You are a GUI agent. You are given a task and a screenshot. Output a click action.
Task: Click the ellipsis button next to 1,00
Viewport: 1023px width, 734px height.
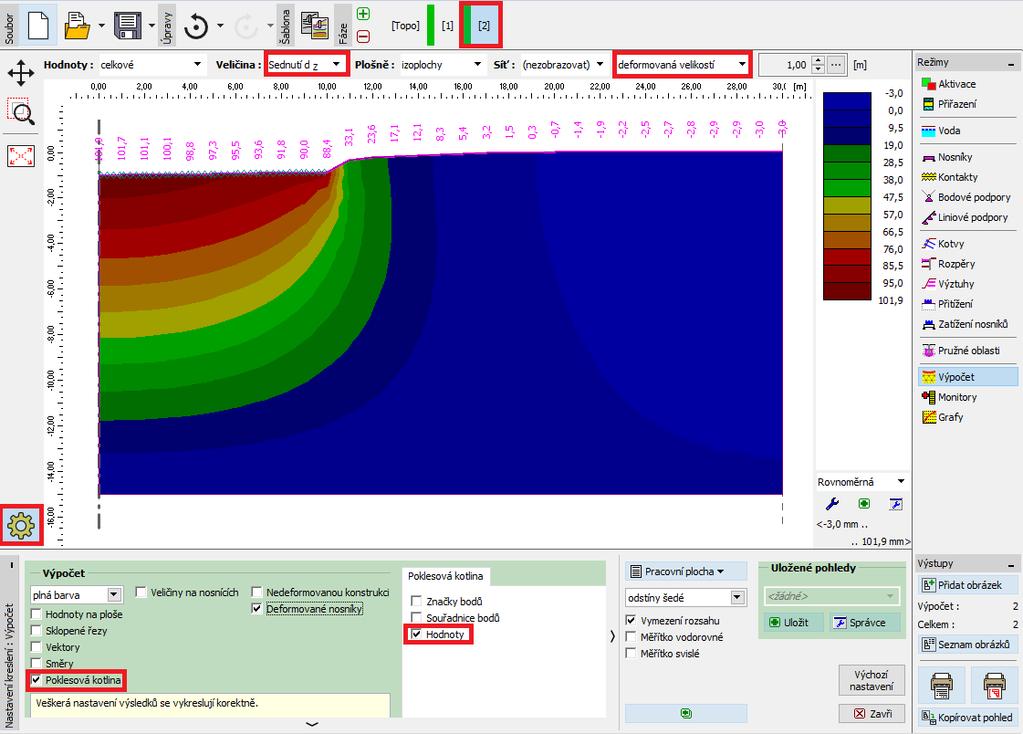837,65
